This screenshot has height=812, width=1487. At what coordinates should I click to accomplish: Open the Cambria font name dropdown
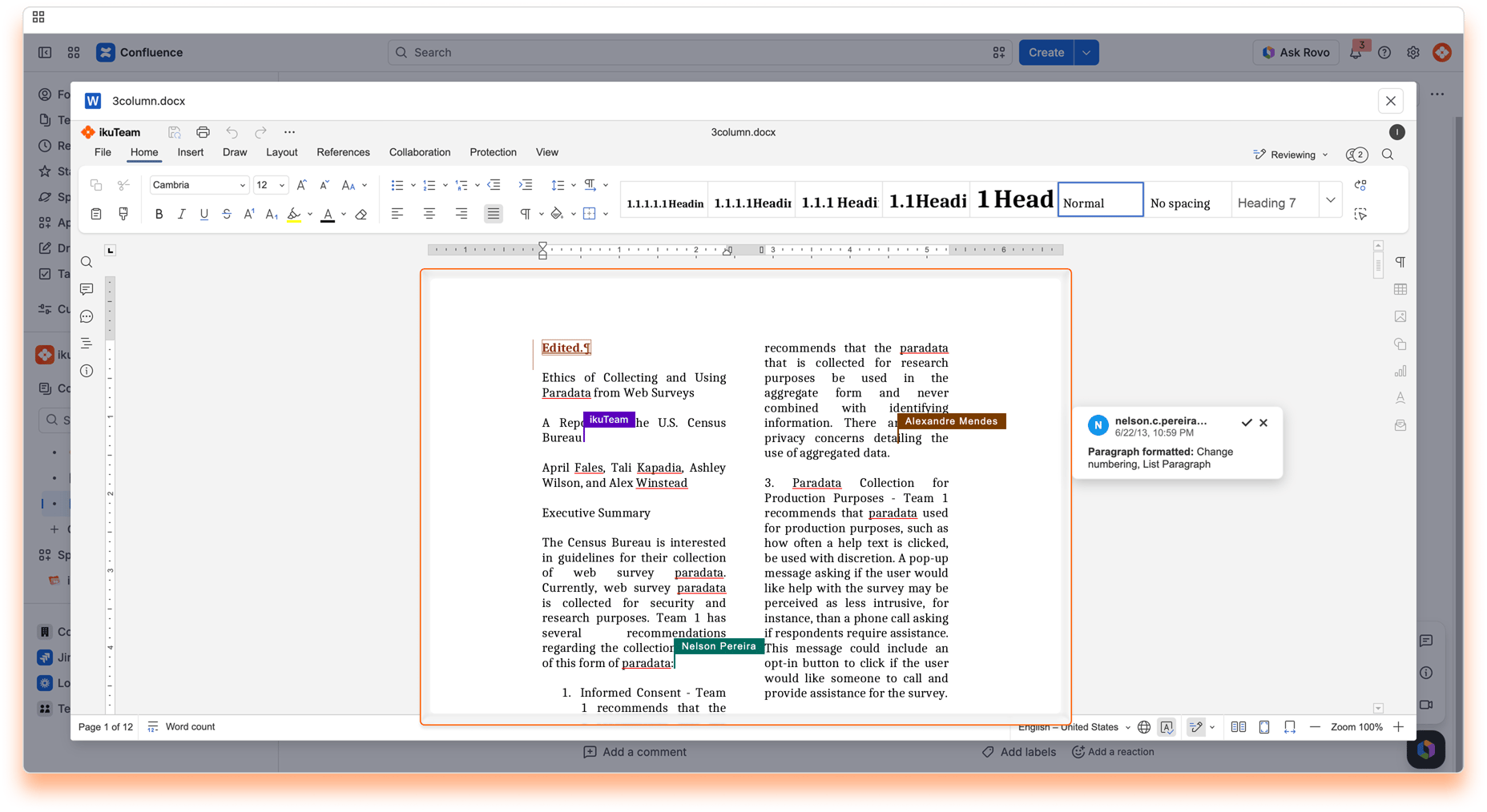(243, 185)
